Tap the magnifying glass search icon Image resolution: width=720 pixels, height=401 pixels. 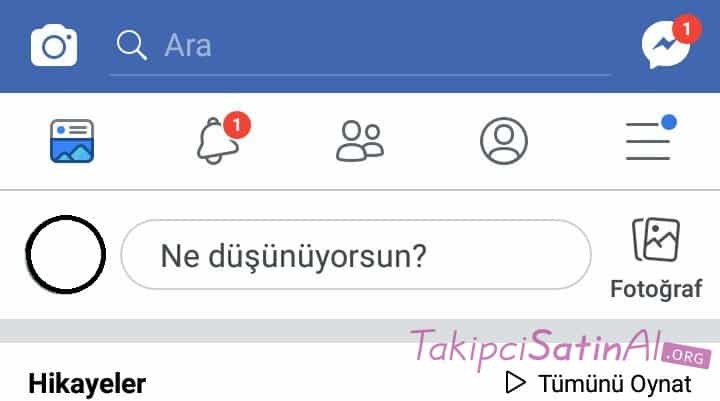click(131, 45)
